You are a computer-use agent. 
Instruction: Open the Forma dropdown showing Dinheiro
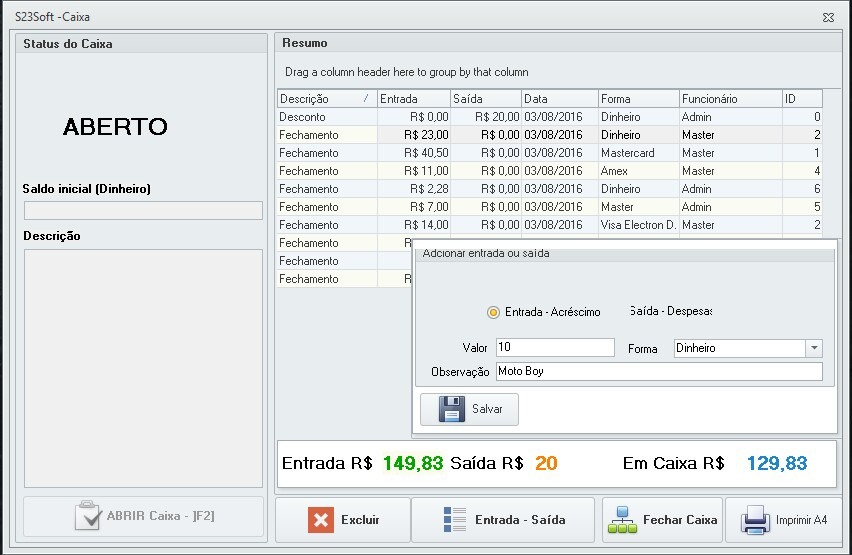814,348
